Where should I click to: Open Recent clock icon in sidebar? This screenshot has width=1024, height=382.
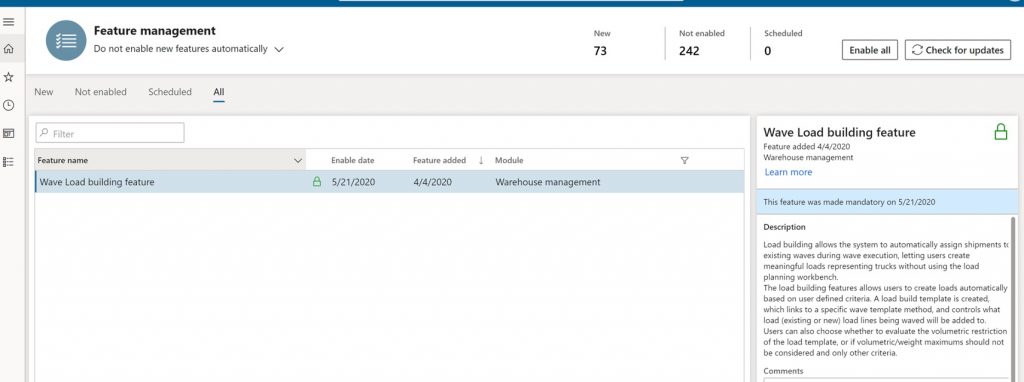pyautogui.click(x=8, y=105)
